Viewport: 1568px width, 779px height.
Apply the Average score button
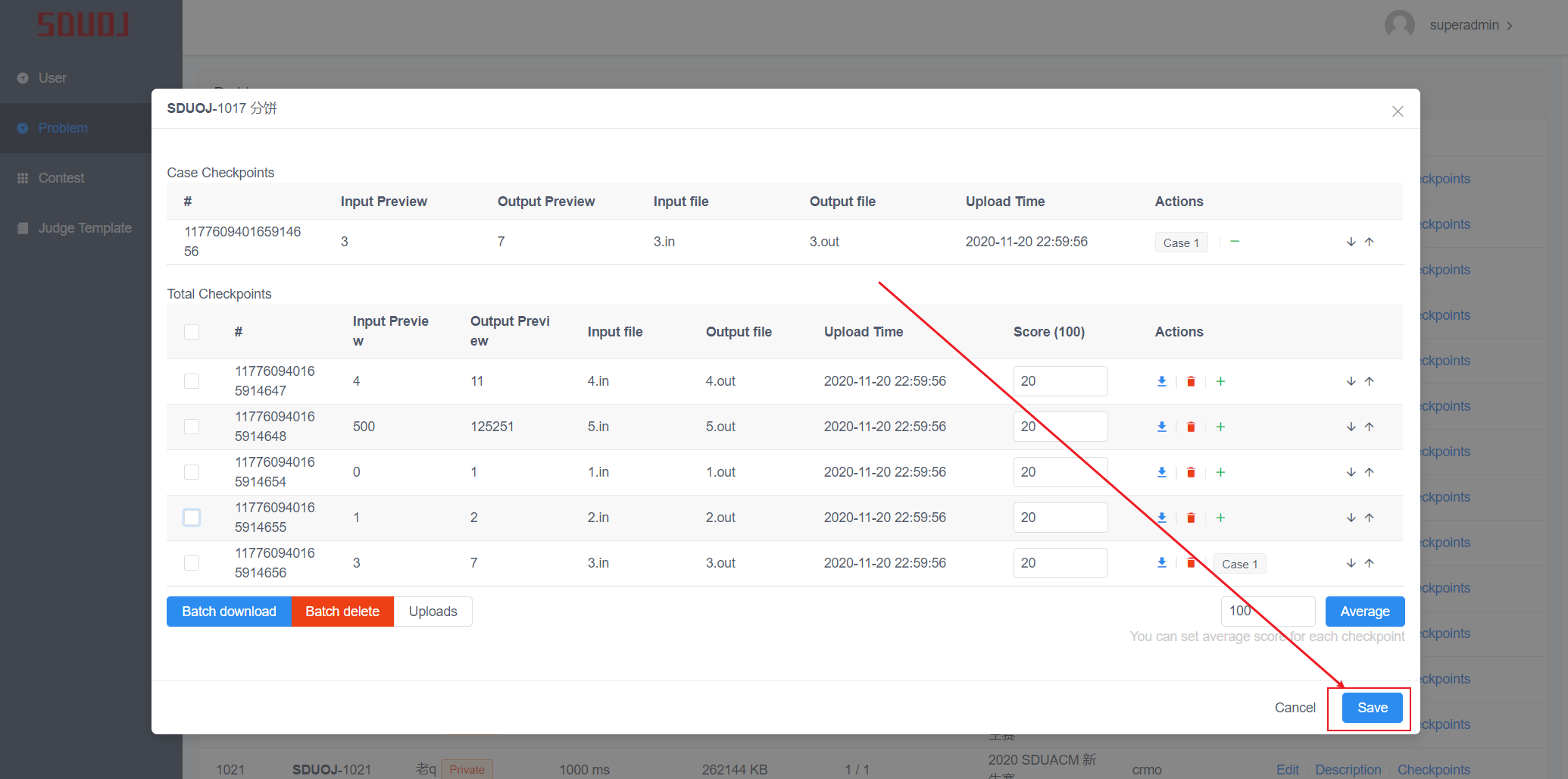(1365, 612)
